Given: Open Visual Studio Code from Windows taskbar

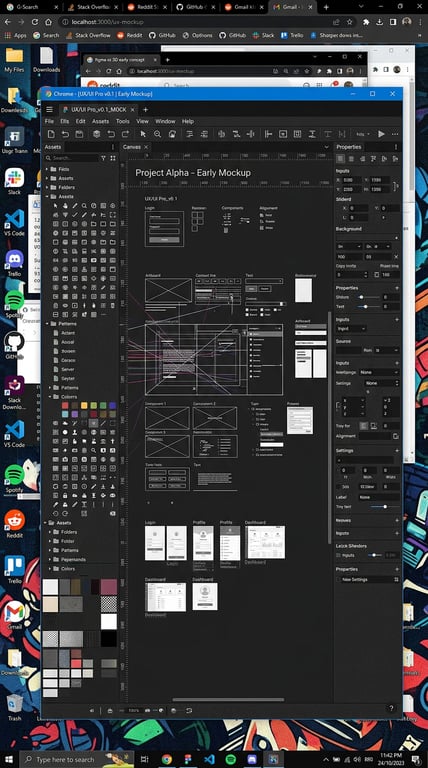Looking at the screenshot, I should click(209, 759).
